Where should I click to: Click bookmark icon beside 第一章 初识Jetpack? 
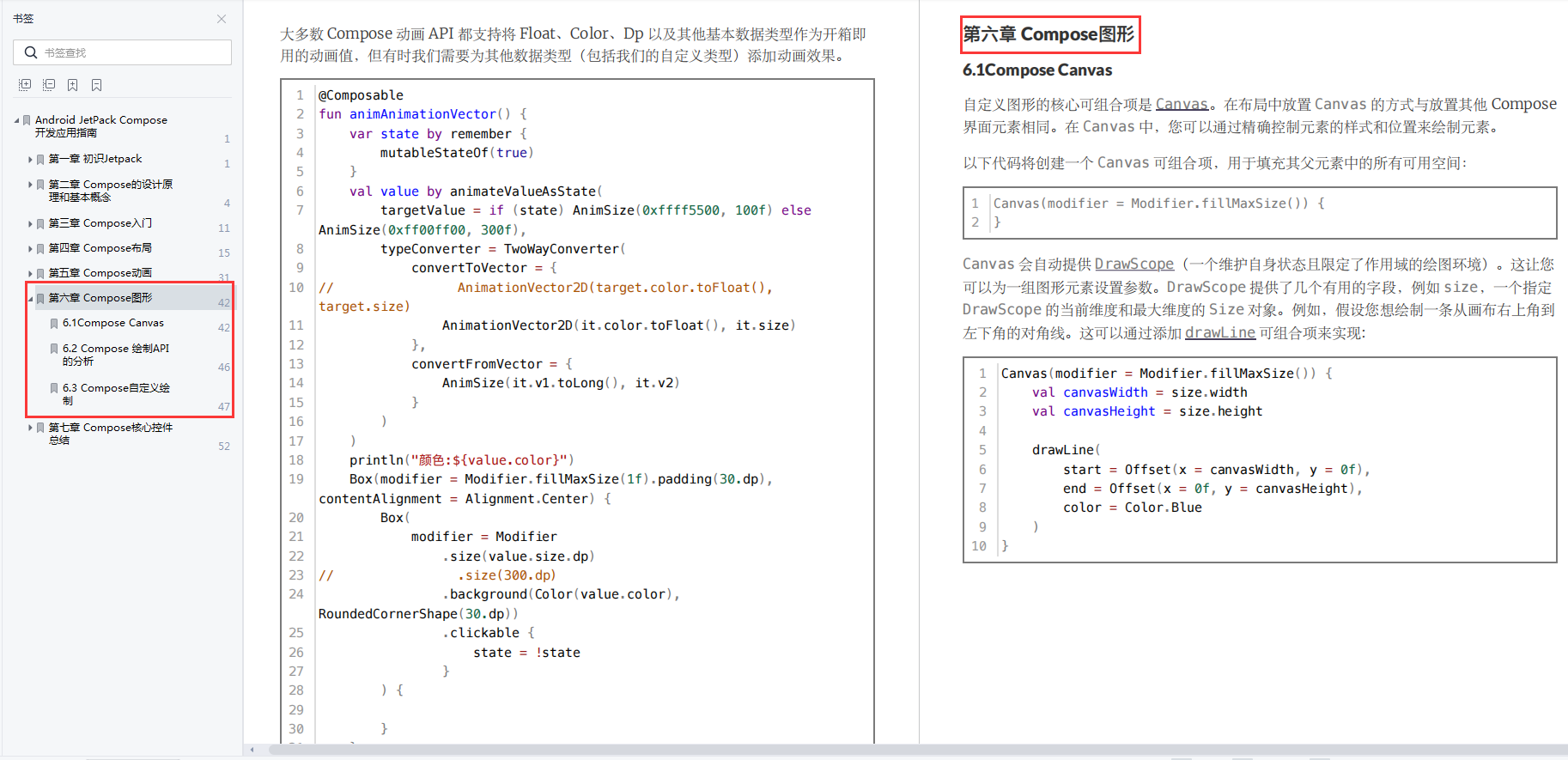pyautogui.click(x=40, y=160)
